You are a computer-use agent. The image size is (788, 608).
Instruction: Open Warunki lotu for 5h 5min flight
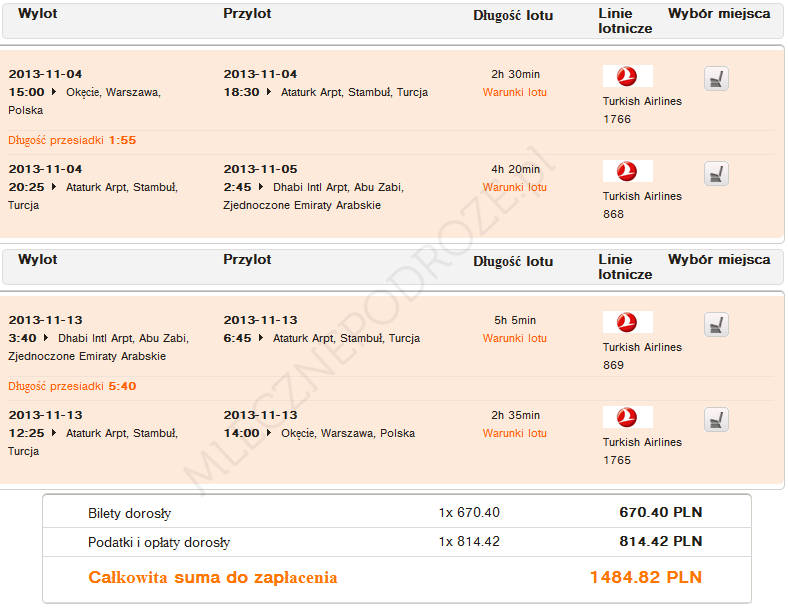514,338
